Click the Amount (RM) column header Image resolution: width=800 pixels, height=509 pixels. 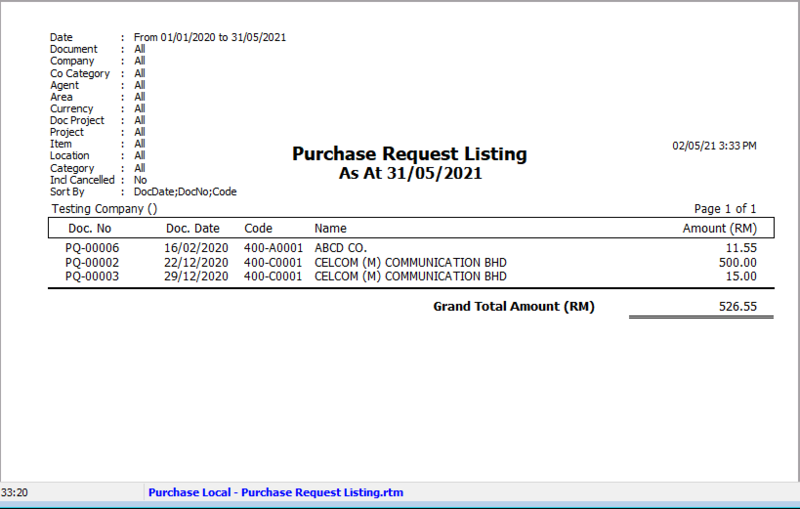719,228
